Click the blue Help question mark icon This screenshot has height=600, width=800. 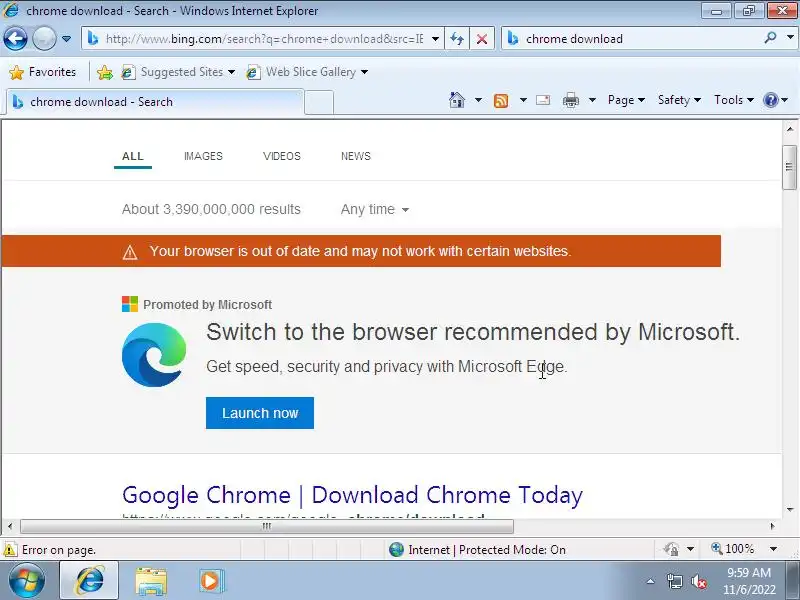pos(770,100)
